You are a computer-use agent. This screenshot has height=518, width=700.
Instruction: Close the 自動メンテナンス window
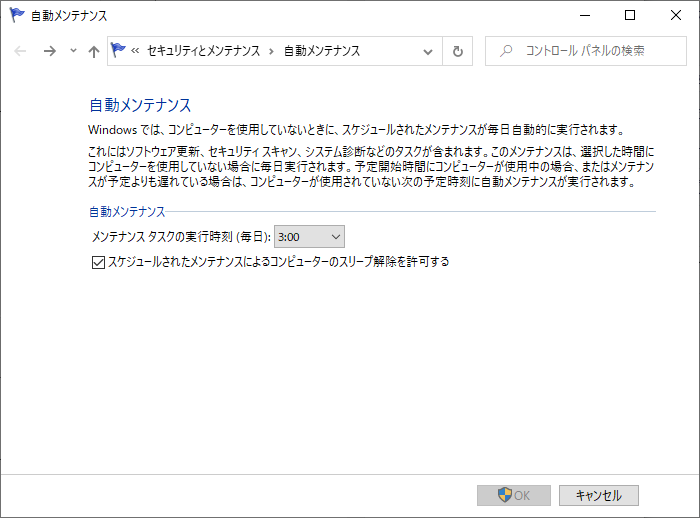coord(676,16)
